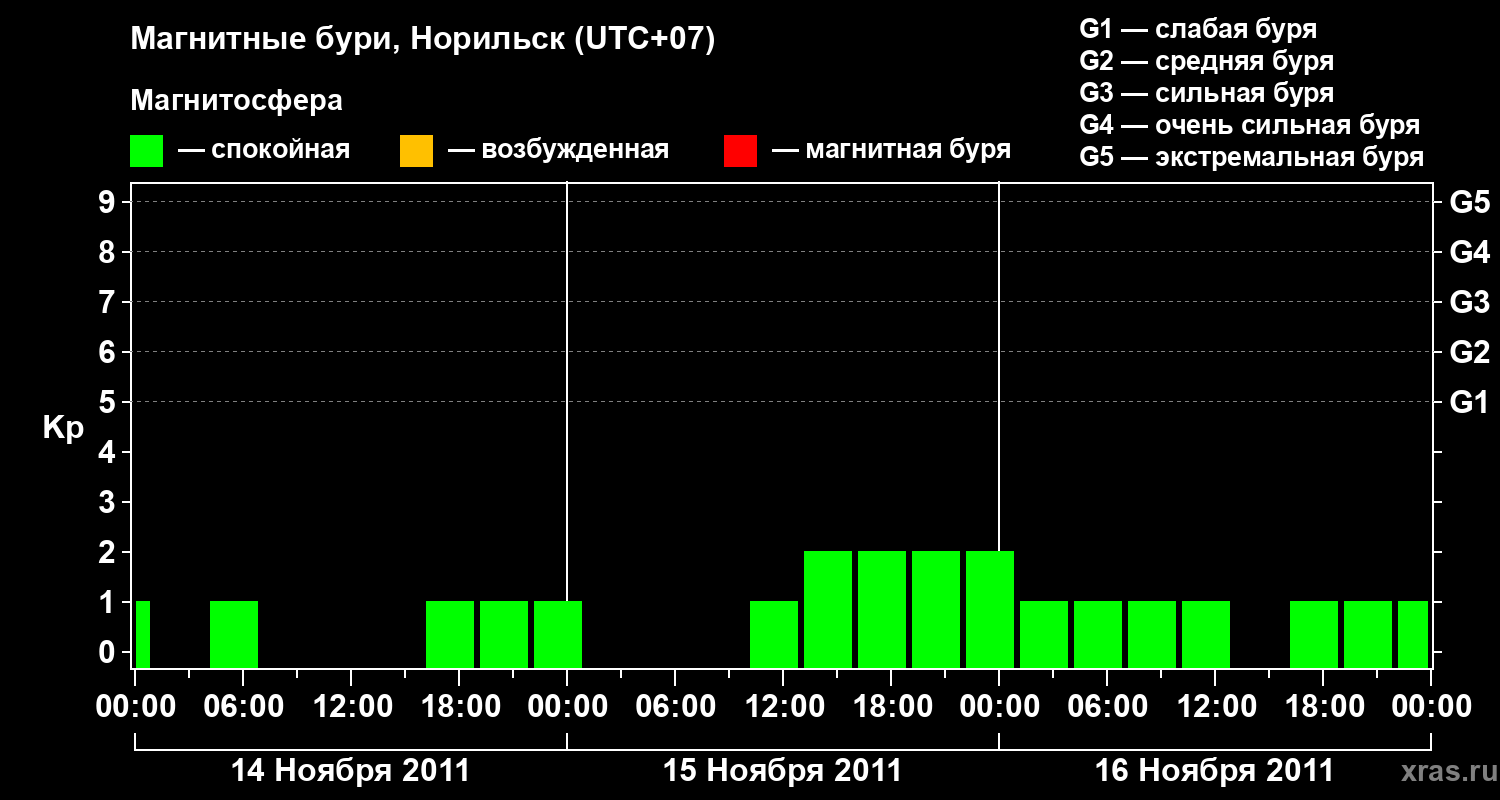This screenshot has height=800, width=1500.
Task: Click the '06:00' time label for 14 Ноября
Action: point(243,707)
